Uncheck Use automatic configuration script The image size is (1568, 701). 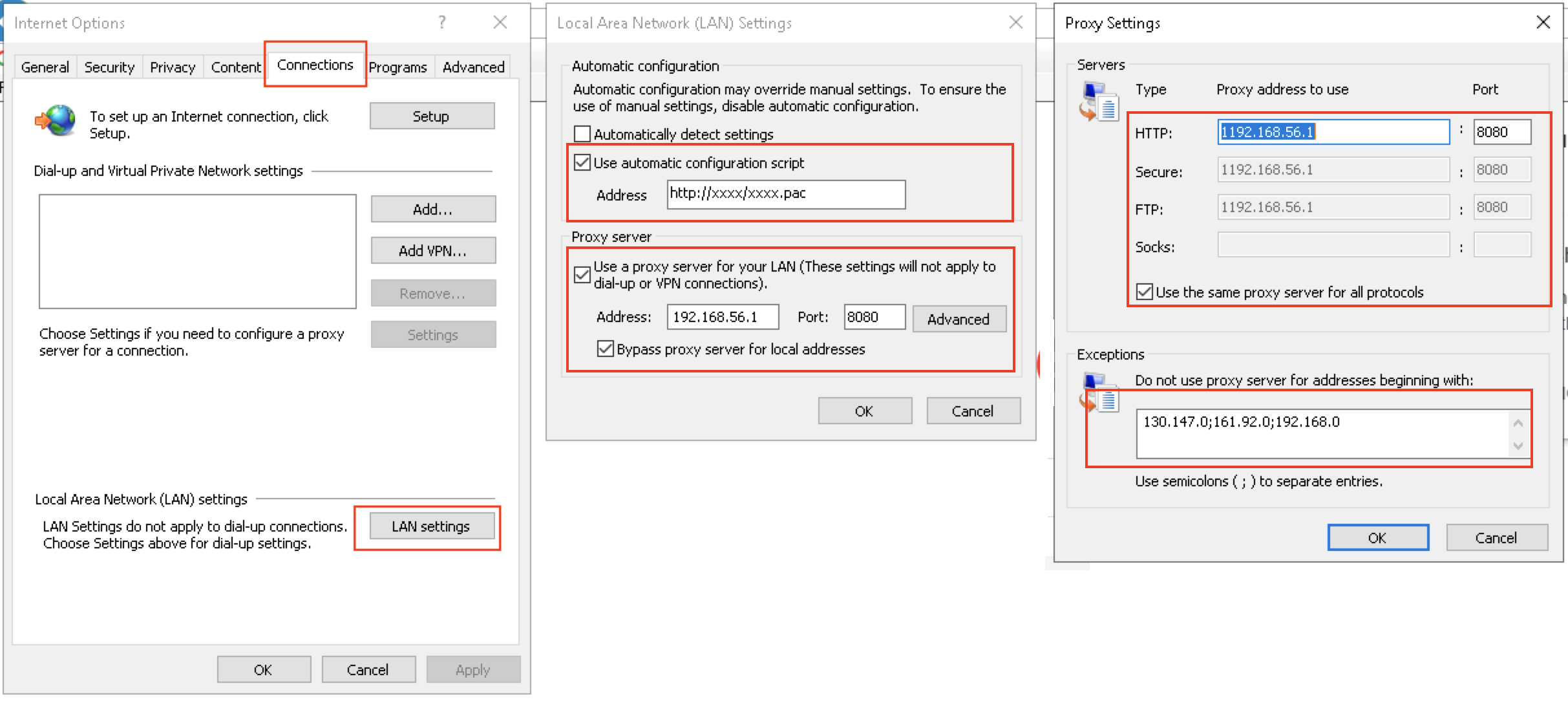pyautogui.click(x=582, y=162)
